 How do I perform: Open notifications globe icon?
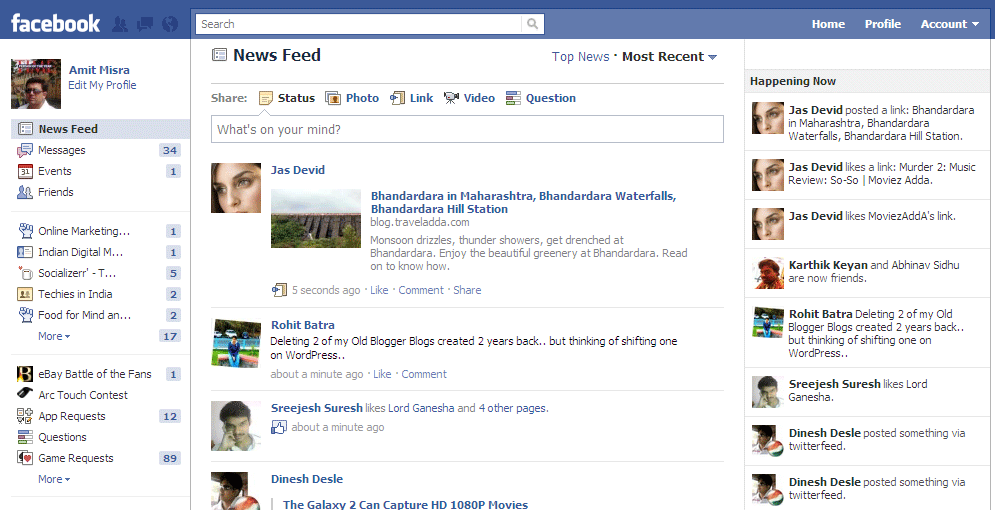tap(170, 24)
